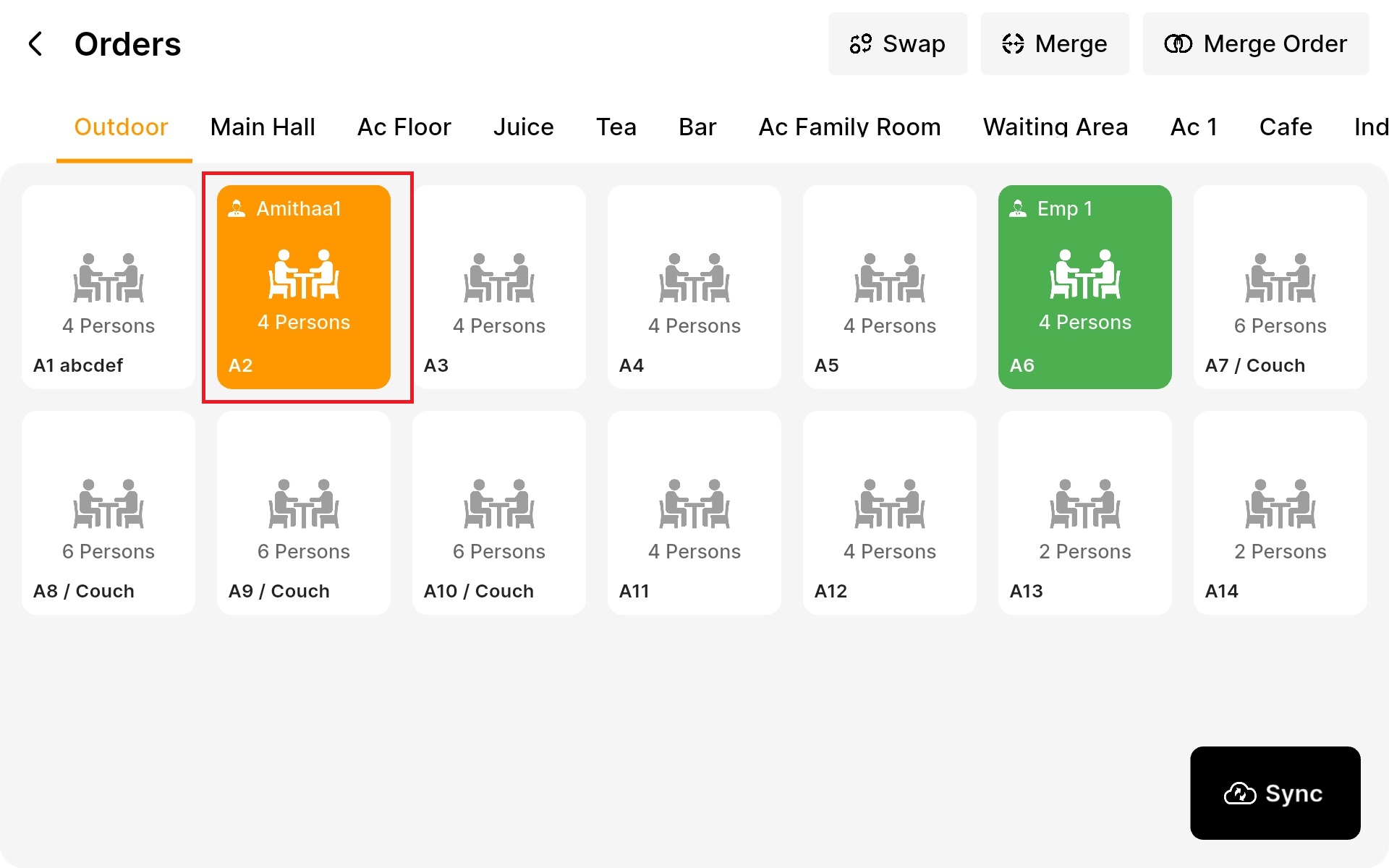
Task: Select the Cafe tab
Action: (x=1285, y=127)
